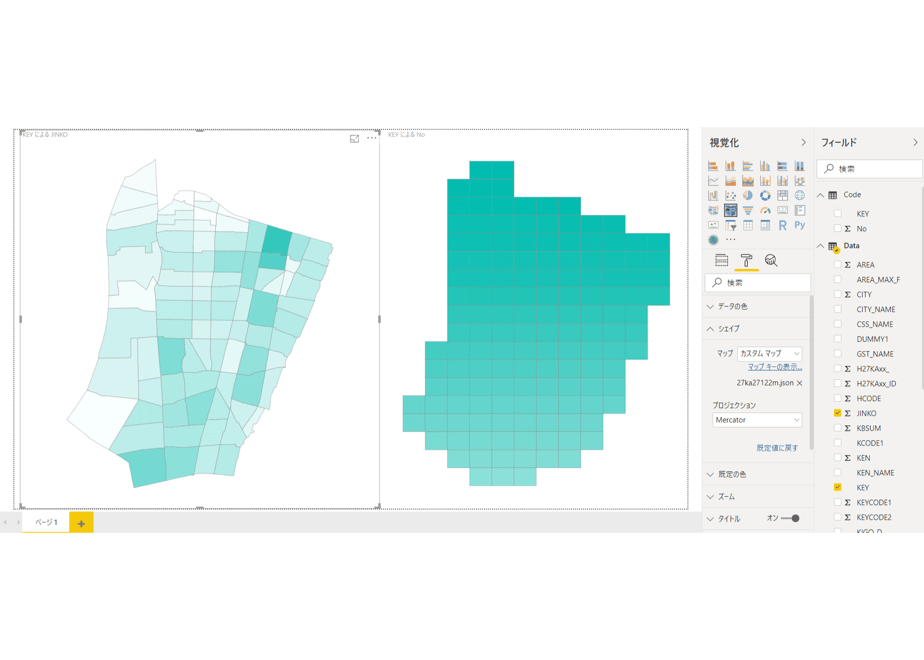Select the stacked column chart visual

point(730,166)
